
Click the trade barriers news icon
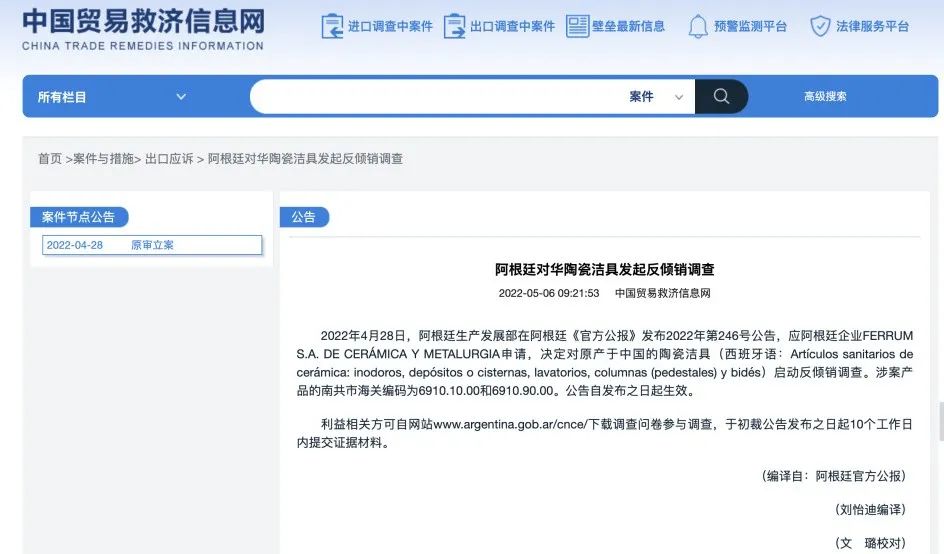click(577, 26)
